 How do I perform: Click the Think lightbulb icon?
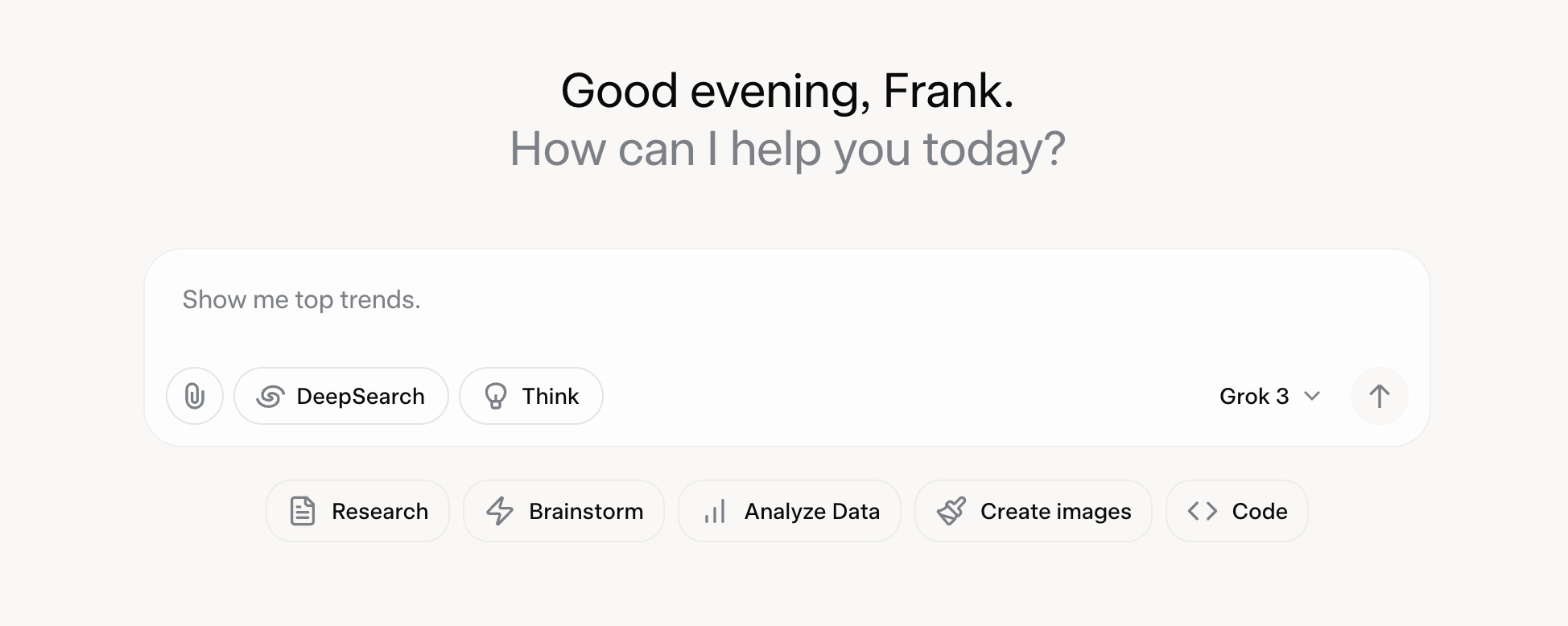[x=496, y=397]
